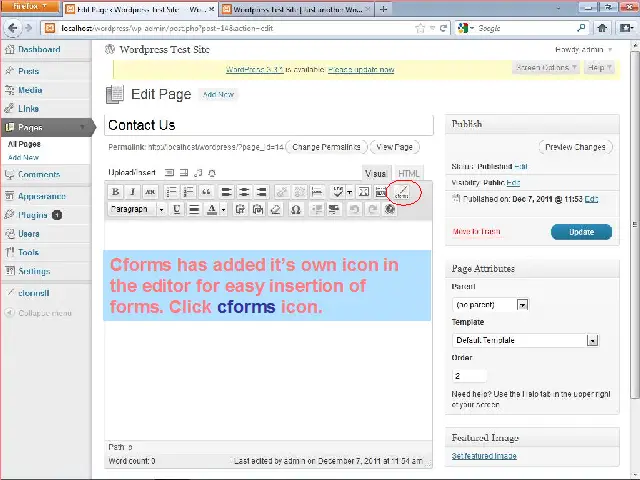Viewport: 640px width, 480px height.
Task: Open the Appearance menu
Action: point(42,196)
